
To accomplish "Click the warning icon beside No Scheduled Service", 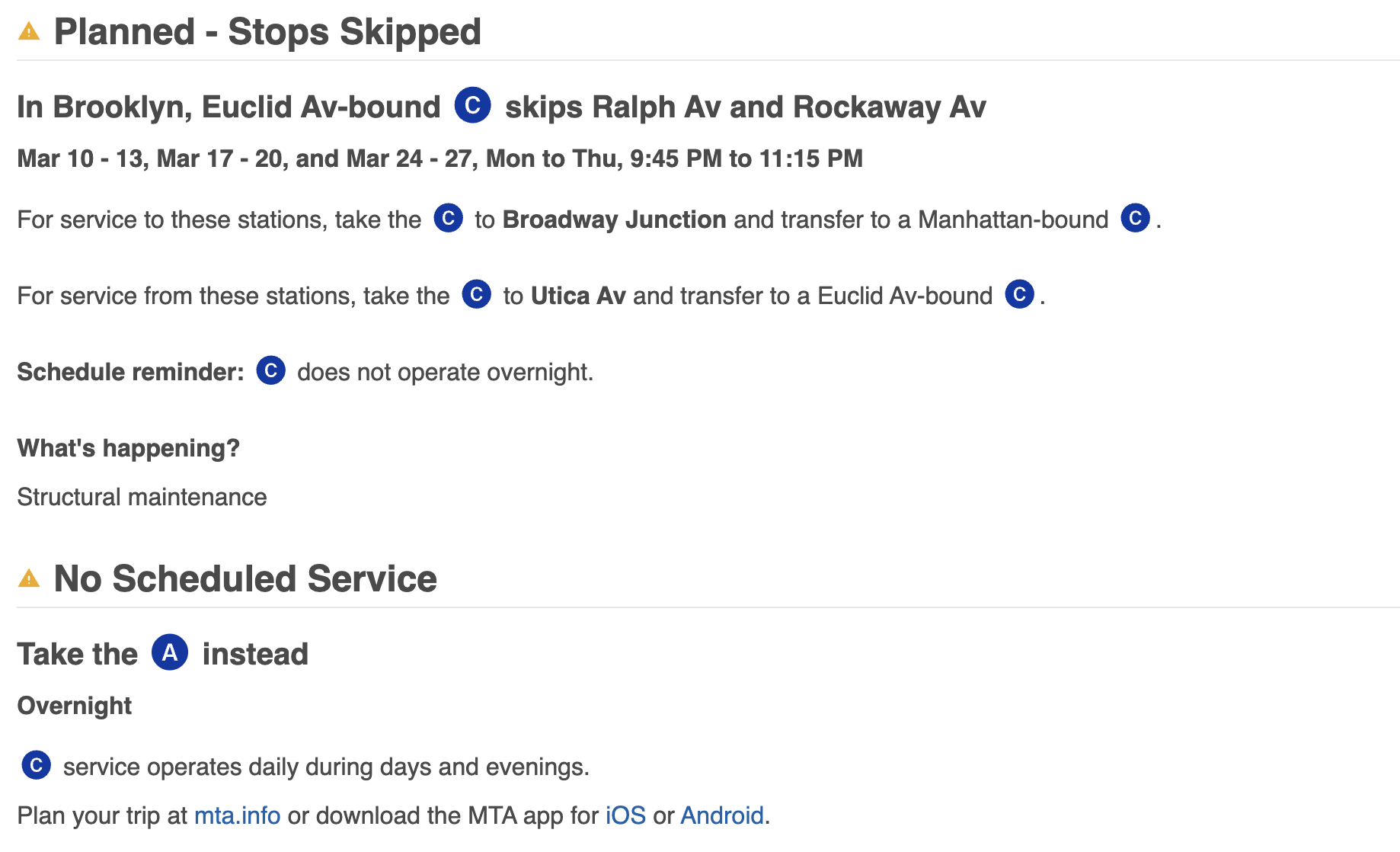I will (29, 579).
